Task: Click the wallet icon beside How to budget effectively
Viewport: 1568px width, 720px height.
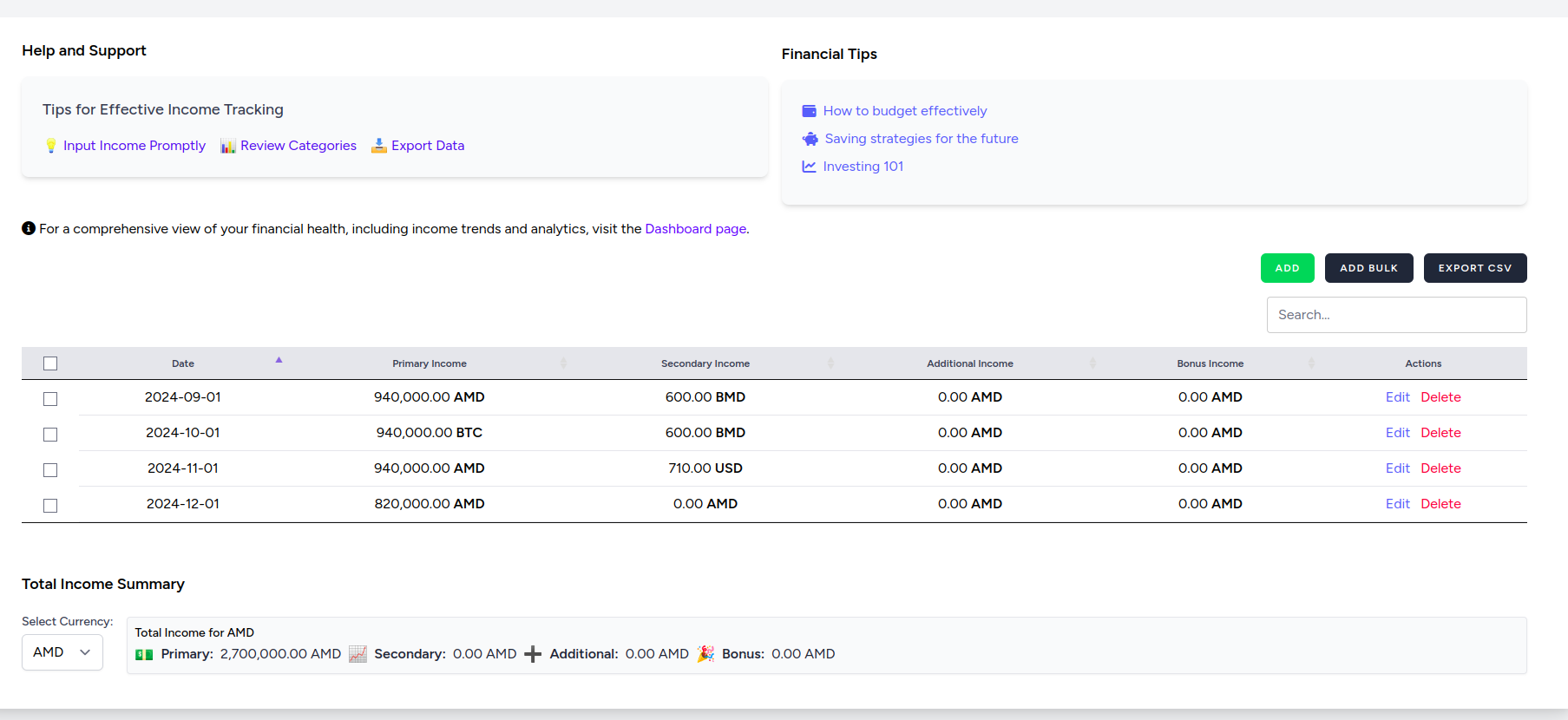Action: tap(810, 111)
